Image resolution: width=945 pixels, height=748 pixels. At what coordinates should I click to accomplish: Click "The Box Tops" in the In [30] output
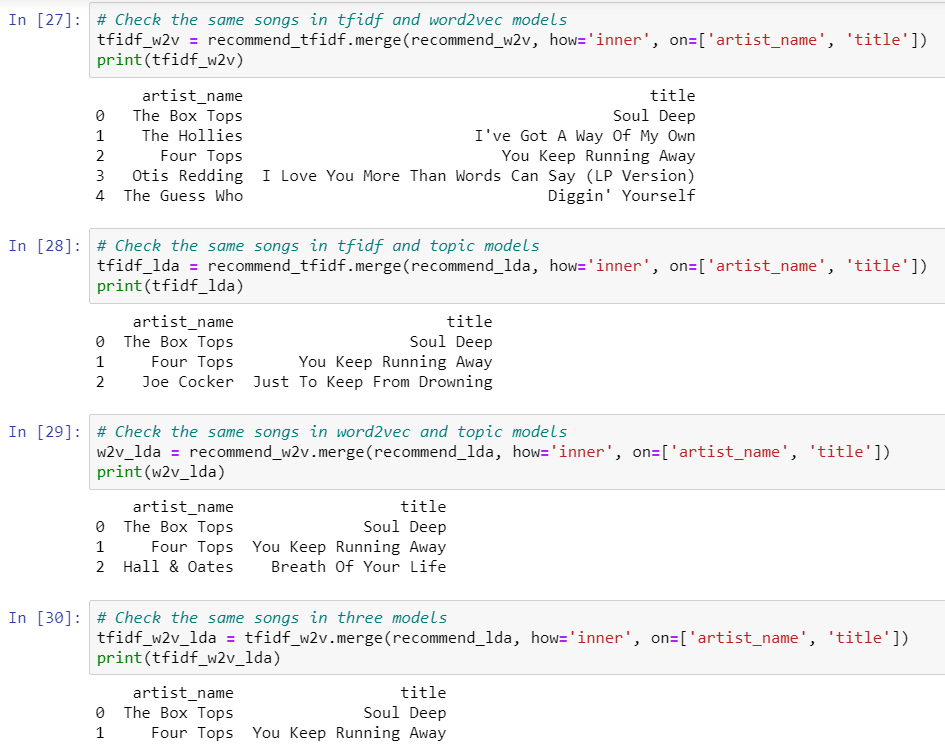click(178, 712)
